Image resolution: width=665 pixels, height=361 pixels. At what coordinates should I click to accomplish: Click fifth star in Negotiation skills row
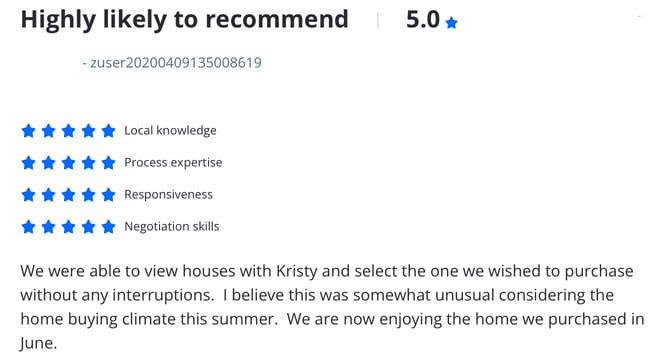click(109, 227)
